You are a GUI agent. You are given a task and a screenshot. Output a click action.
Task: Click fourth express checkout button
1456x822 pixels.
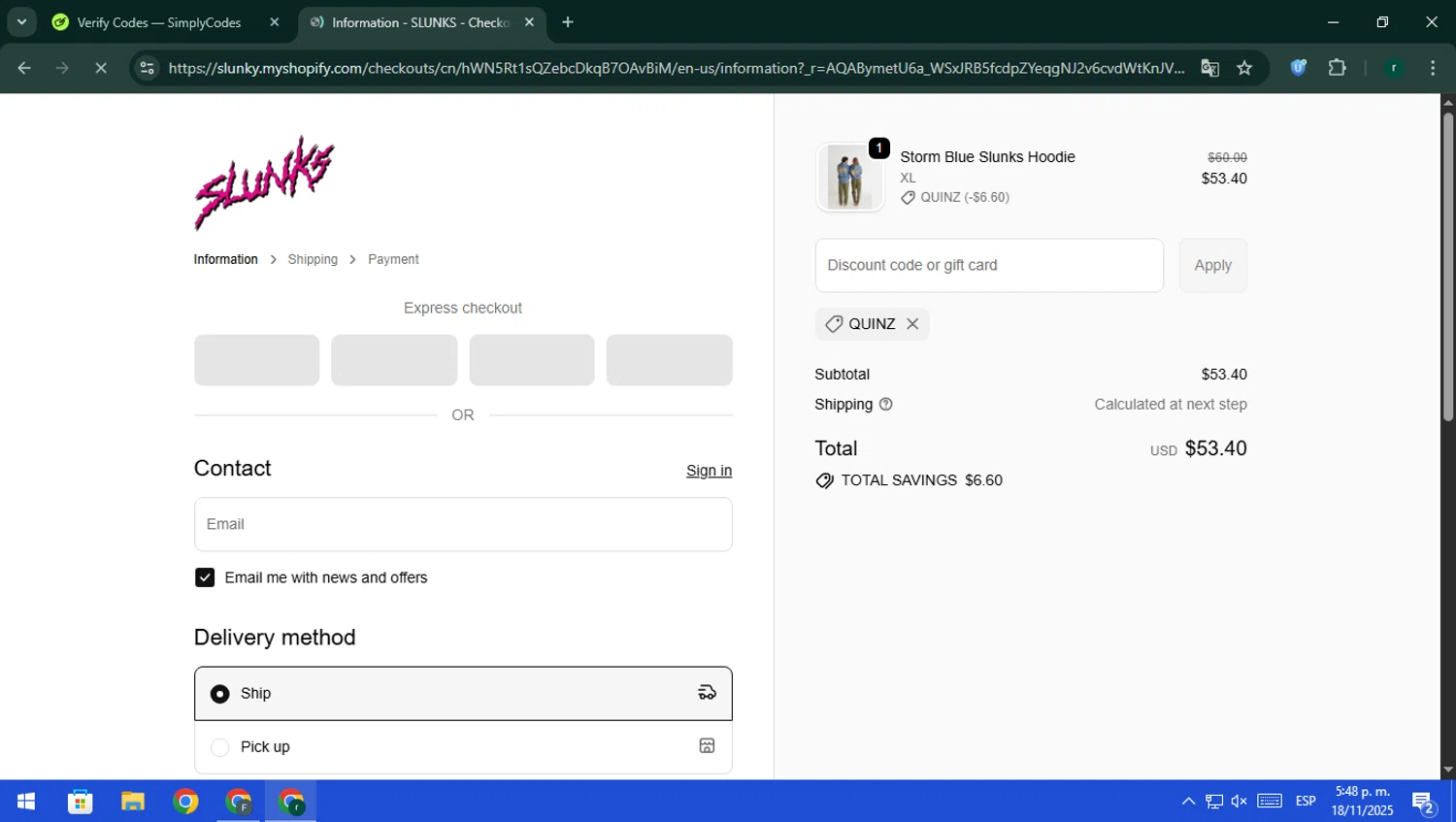[670, 360]
